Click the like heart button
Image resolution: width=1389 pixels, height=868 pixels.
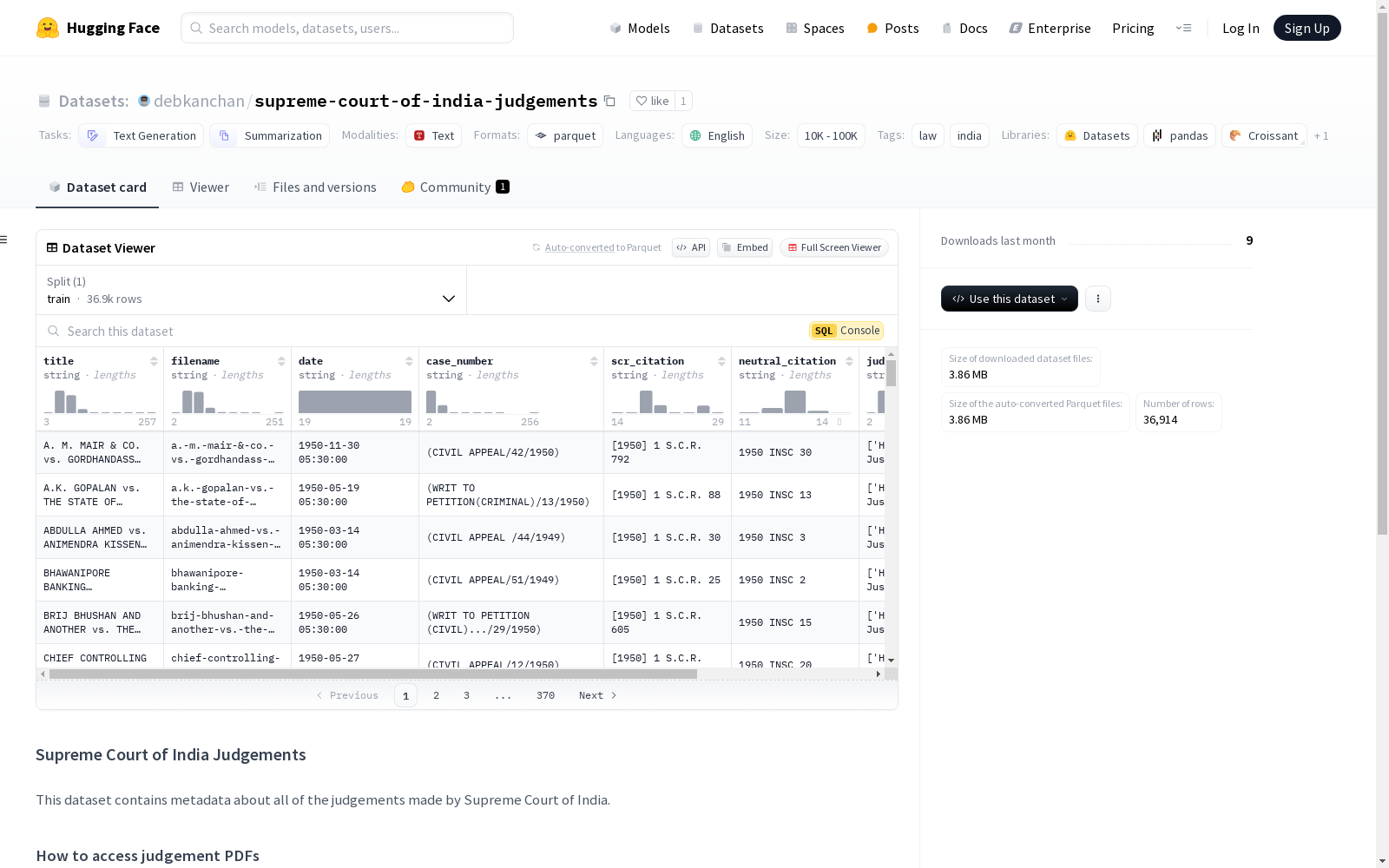(652, 101)
